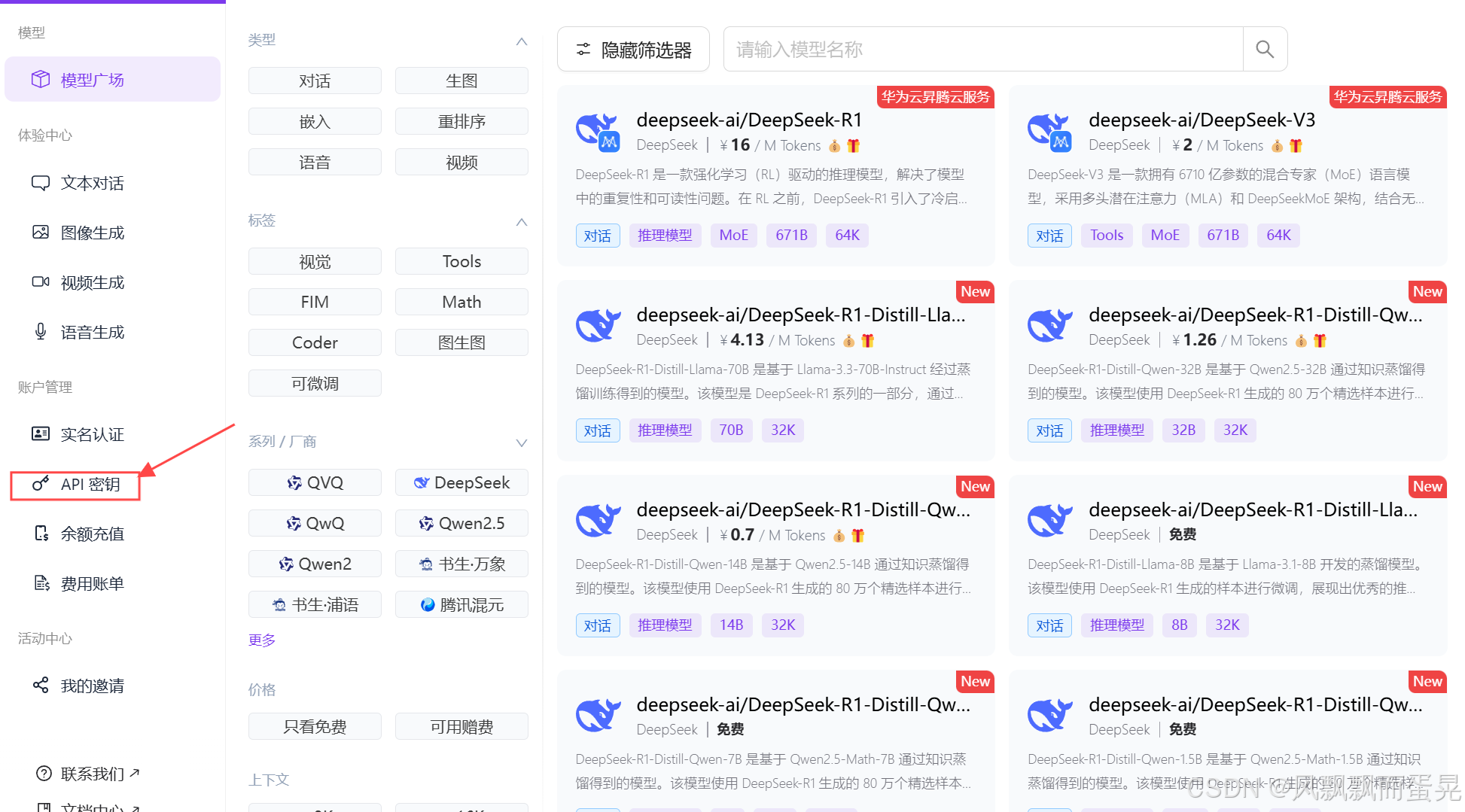
Task: Select the Math tag filter
Action: coord(461,302)
